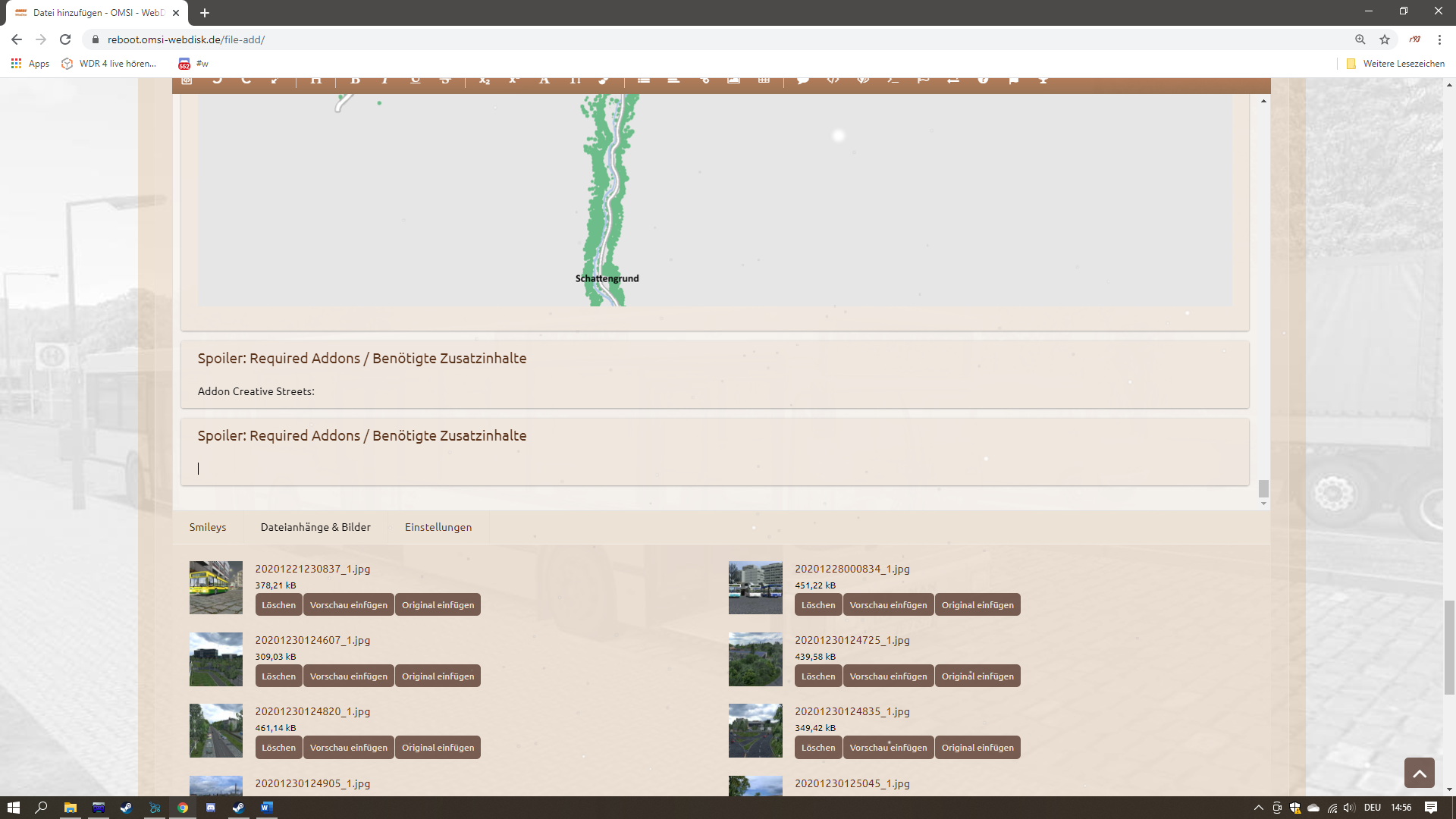Toggle bold formatting in editor toolbar
Image resolution: width=1456 pixels, height=819 pixels.
(355, 80)
